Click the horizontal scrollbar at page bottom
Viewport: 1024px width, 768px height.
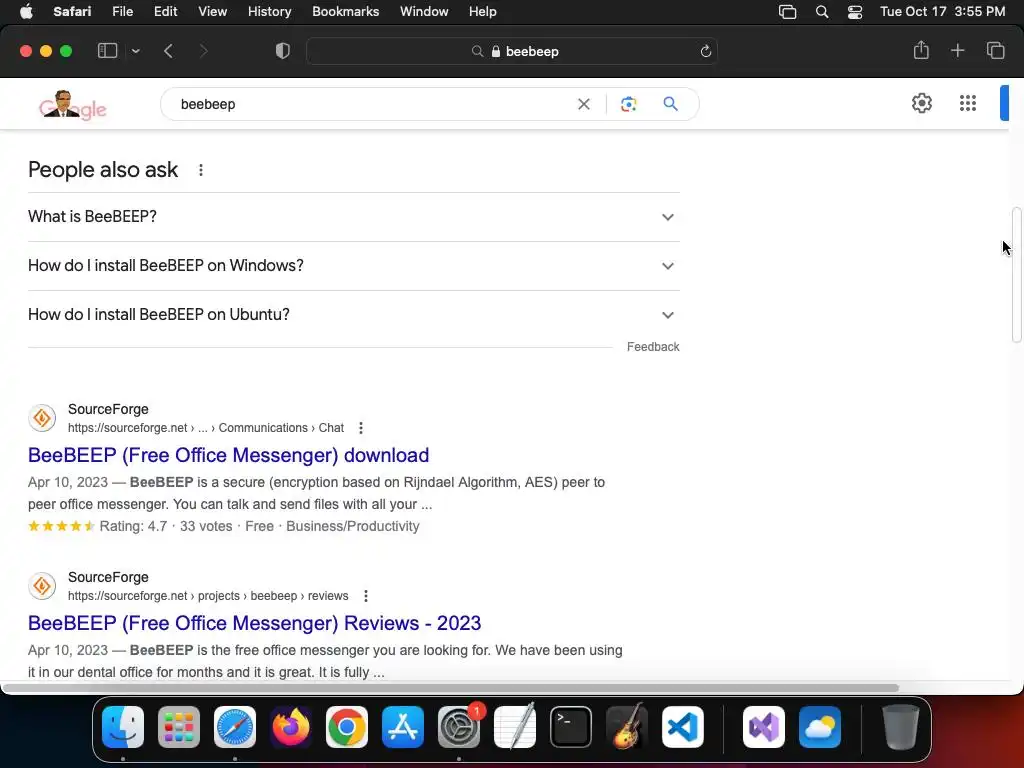click(451, 688)
